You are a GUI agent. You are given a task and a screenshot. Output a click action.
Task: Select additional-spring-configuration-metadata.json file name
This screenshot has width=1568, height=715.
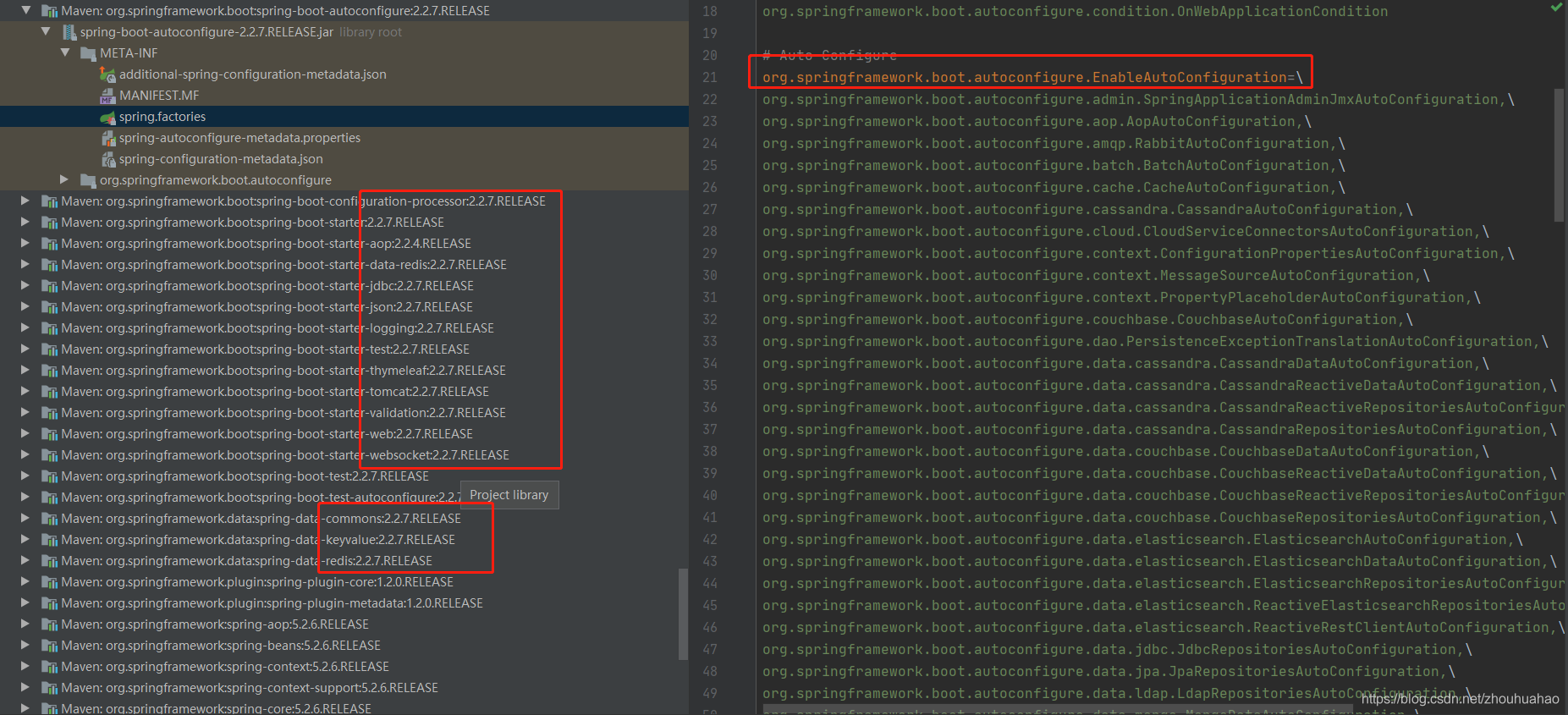253,74
